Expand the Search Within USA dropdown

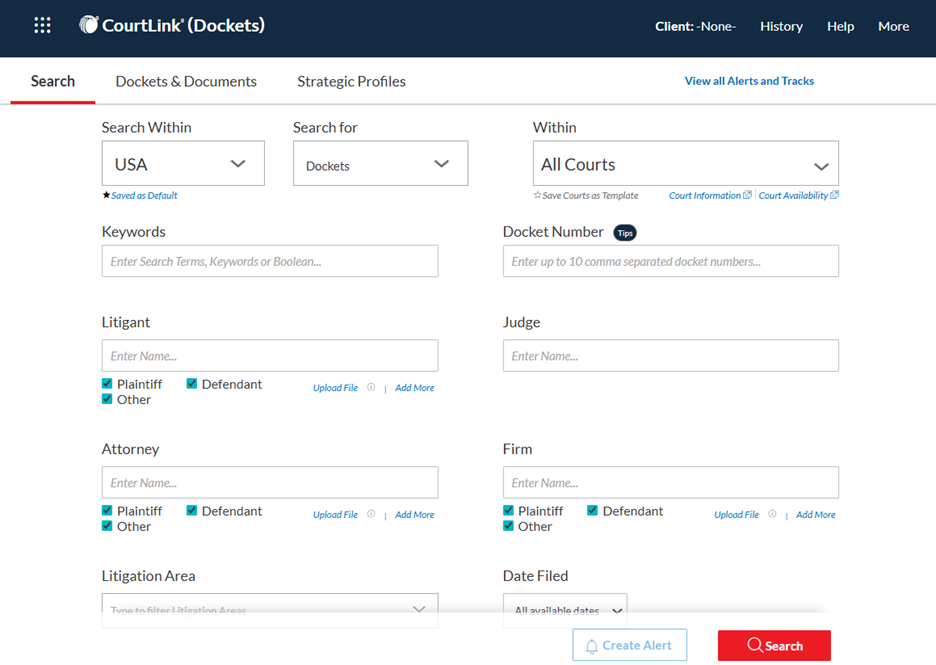183,164
